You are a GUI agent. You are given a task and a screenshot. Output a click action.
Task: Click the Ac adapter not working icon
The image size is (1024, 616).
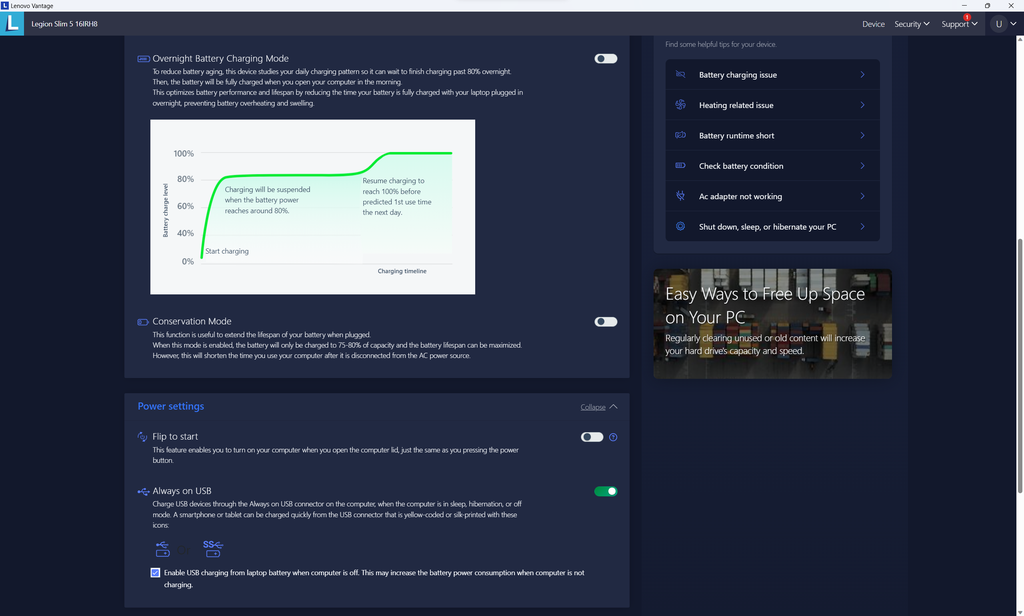pyautogui.click(x=680, y=197)
